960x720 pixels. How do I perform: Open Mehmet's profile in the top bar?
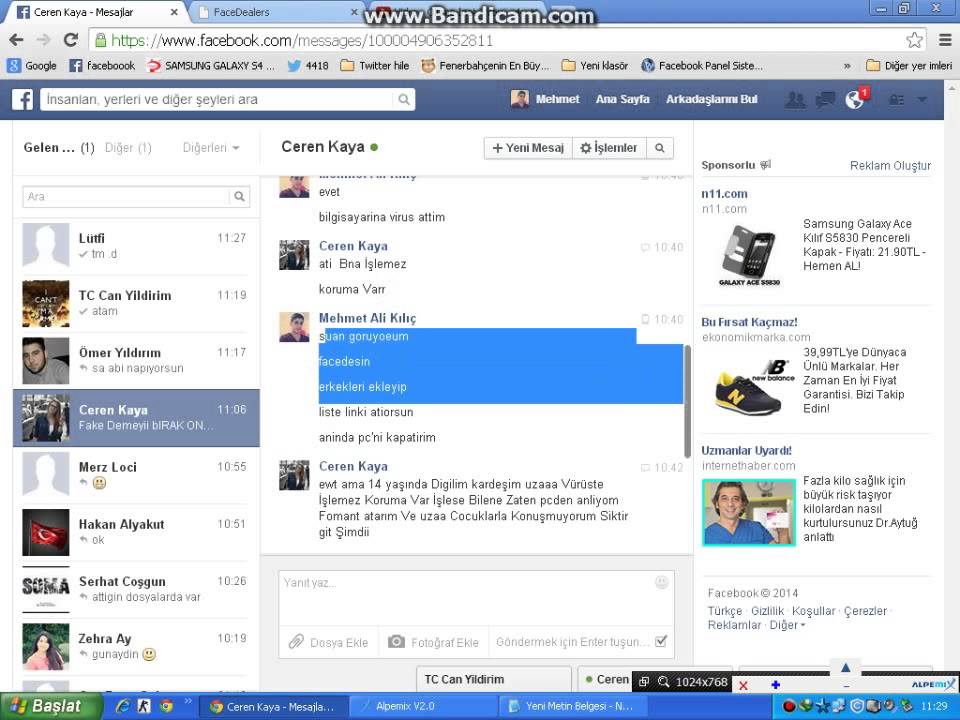click(545, 99)
